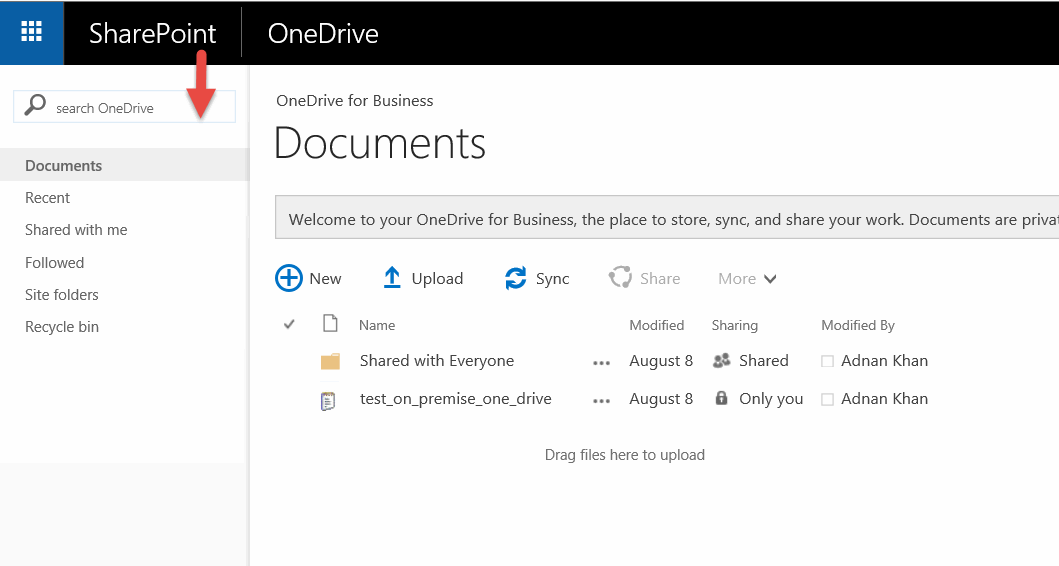This screenshot has height=566, width=1059.
Task: Click the OneDrive for Business heading
Action: pos(355,101)
